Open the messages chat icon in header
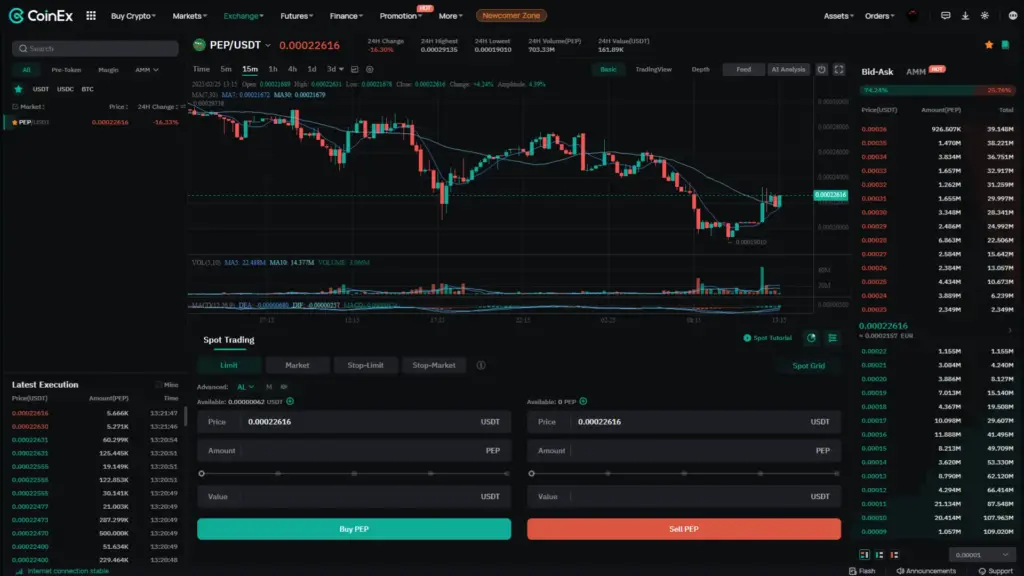Viewport: 1024px width, 576px height. pyautogui.click(x=945, y=16)
